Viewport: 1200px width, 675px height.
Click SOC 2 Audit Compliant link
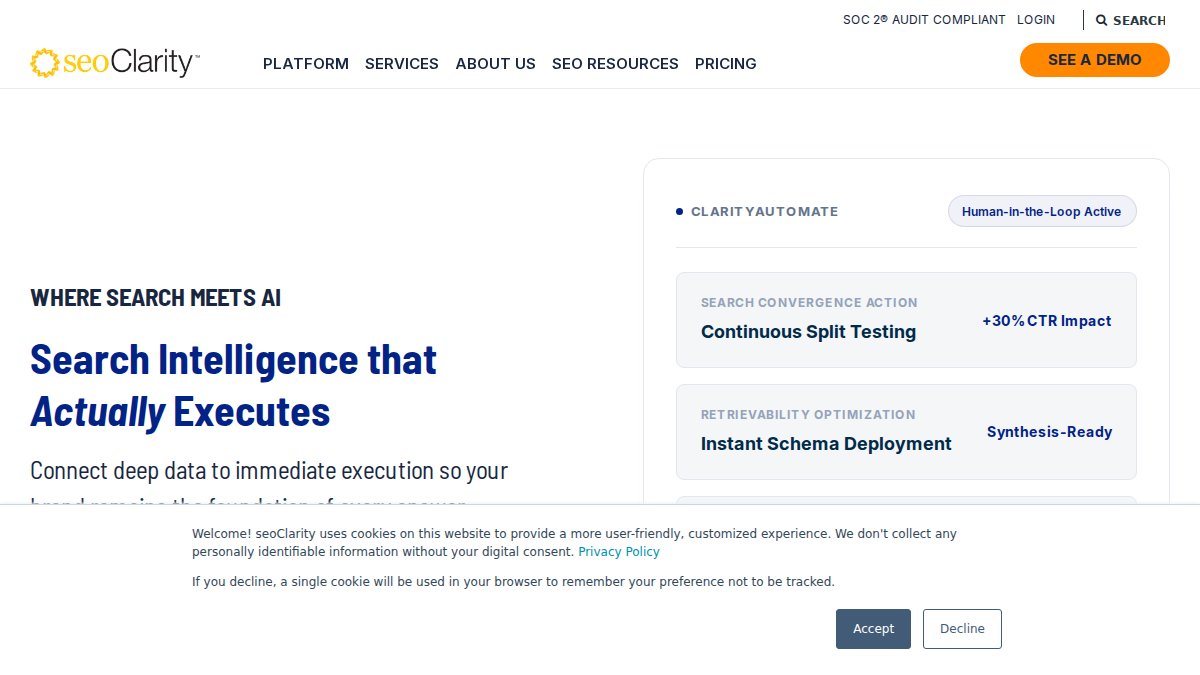tap(924, 20)
